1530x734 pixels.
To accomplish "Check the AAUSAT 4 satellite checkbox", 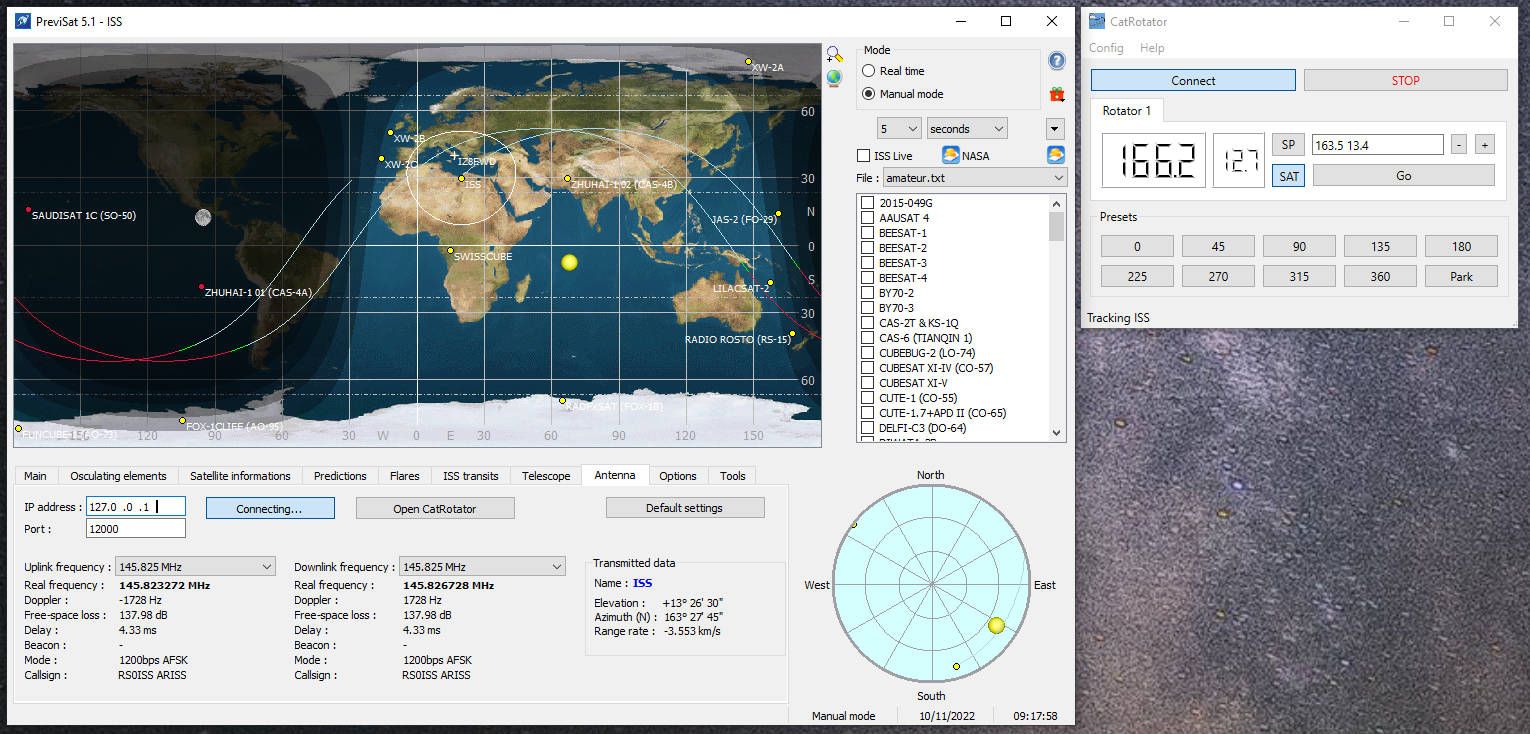I will [x=868, y=218].
